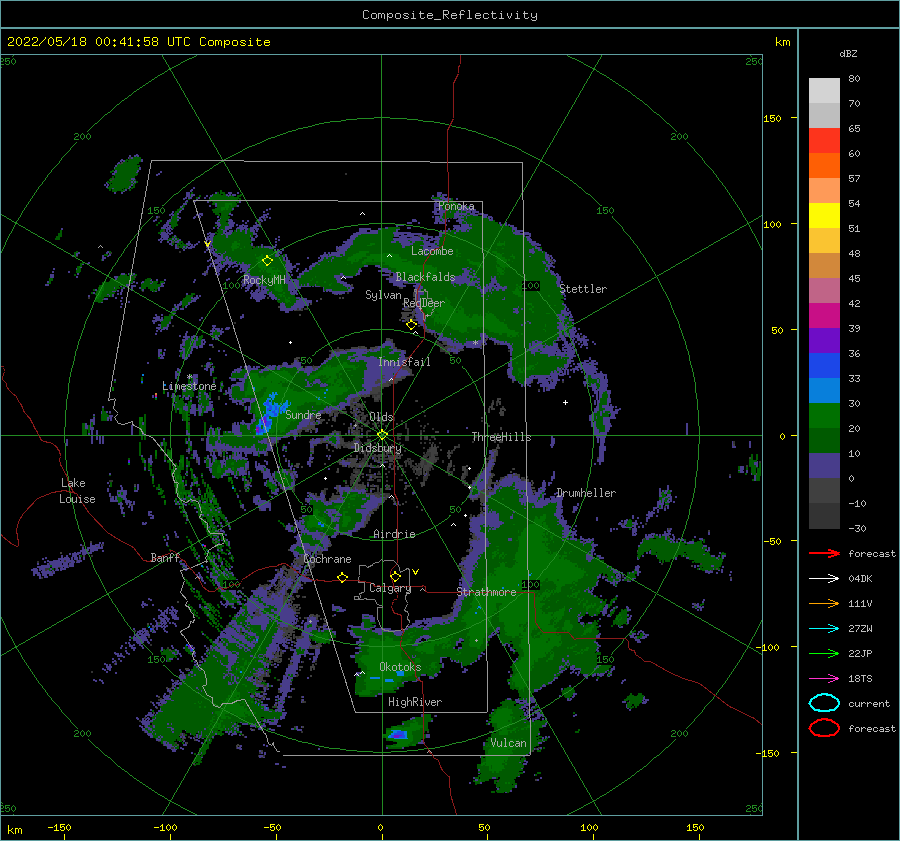The height and width of the screenshot is (841, 900).
Task: Click the Cochrane label
Action: click(327, 559)
